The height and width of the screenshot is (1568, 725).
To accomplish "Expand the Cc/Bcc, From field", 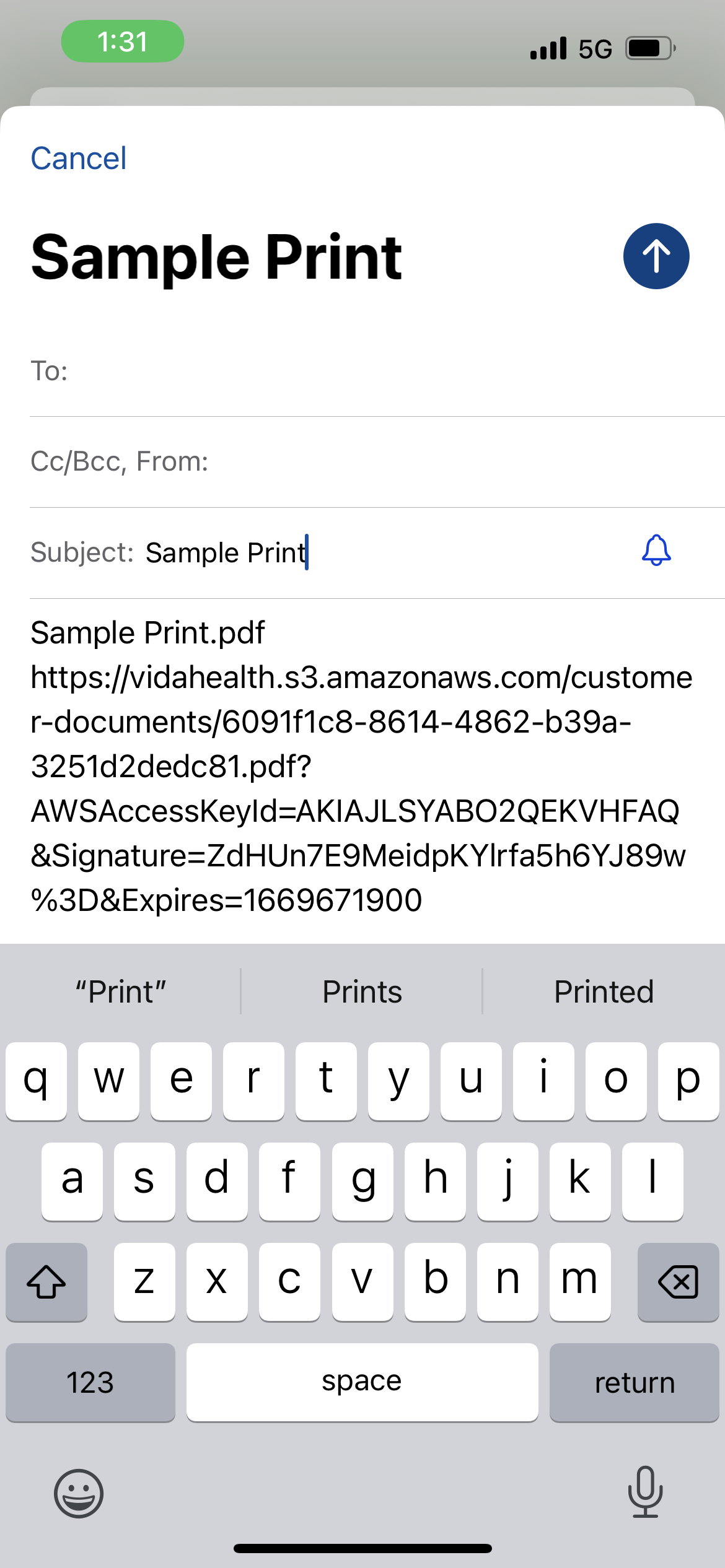I will point(372,462).
